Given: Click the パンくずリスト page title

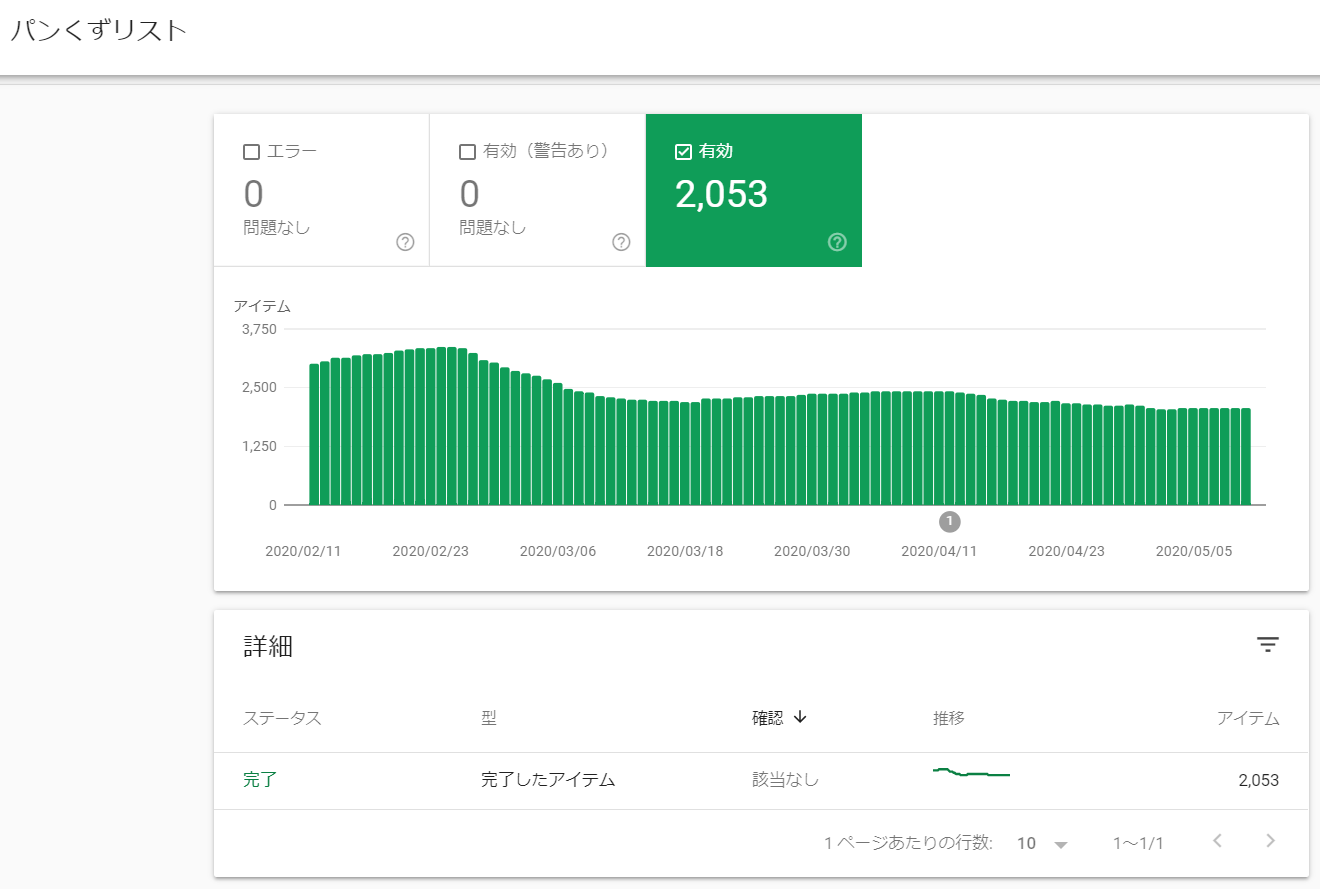Looking at the screenshot, I should (x=99, y=30).
